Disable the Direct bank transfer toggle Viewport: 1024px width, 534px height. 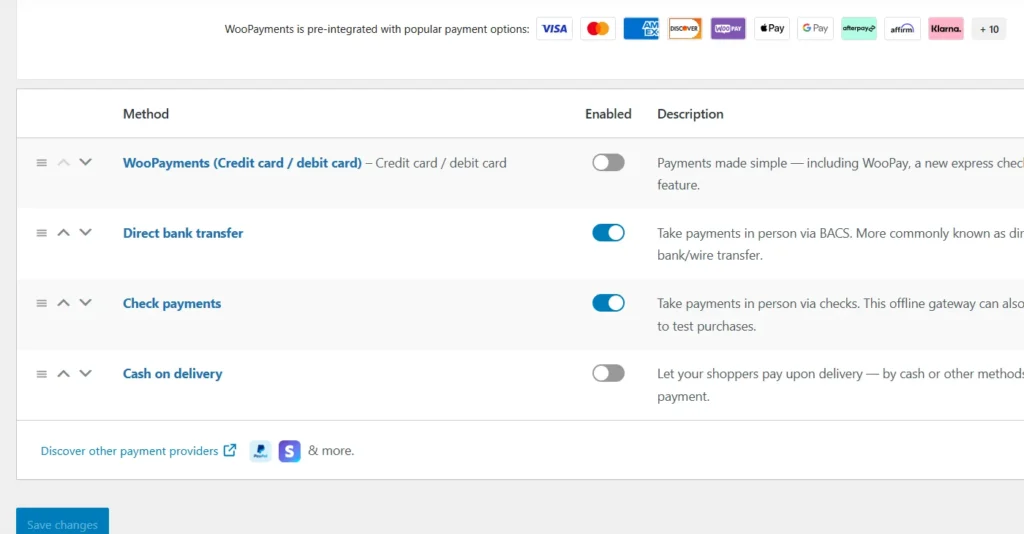pyautogui.click(x=608, y=233)
